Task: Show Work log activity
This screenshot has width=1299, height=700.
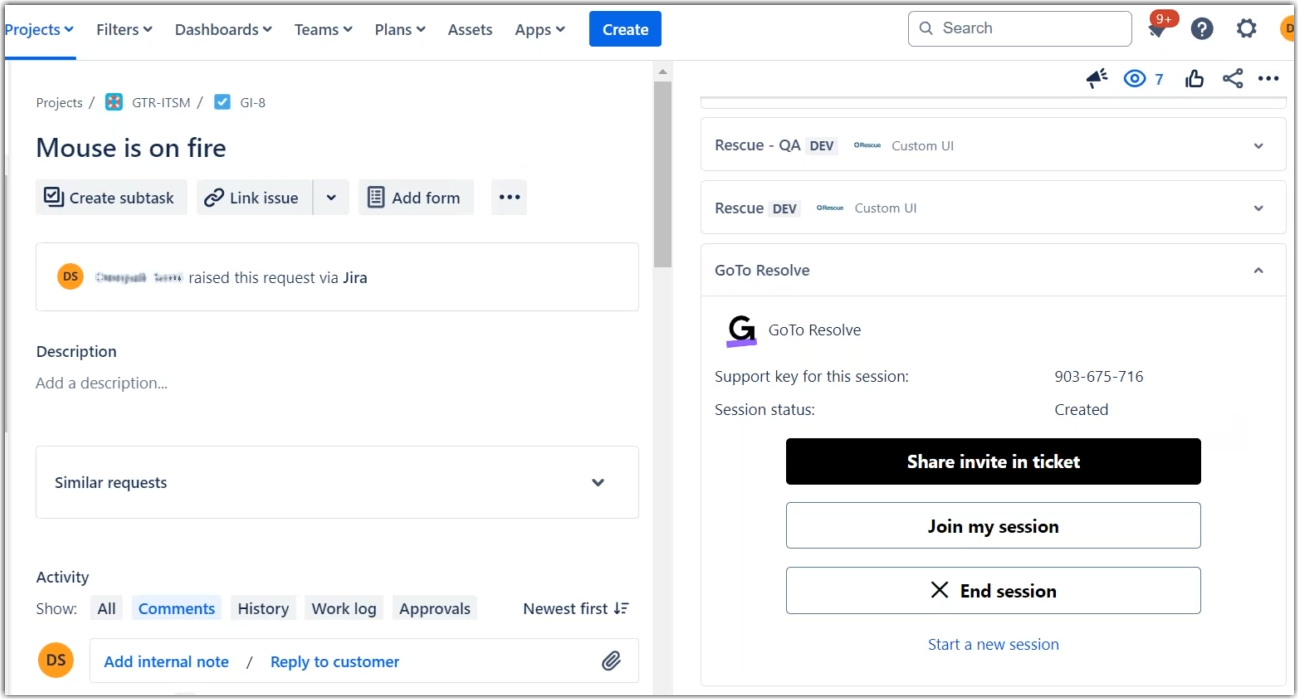Action: 344,608
